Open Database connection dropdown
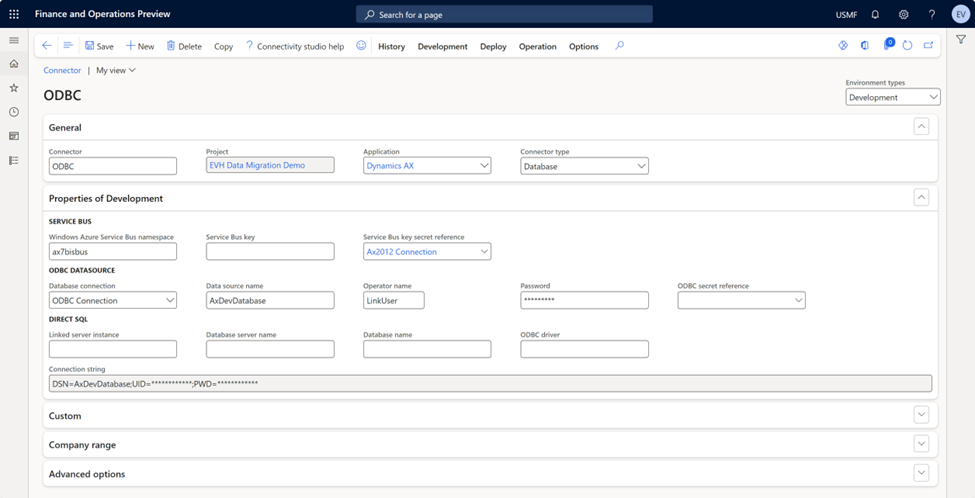The width and height of the screenshot is (975, 498). [x=113, y=300]
